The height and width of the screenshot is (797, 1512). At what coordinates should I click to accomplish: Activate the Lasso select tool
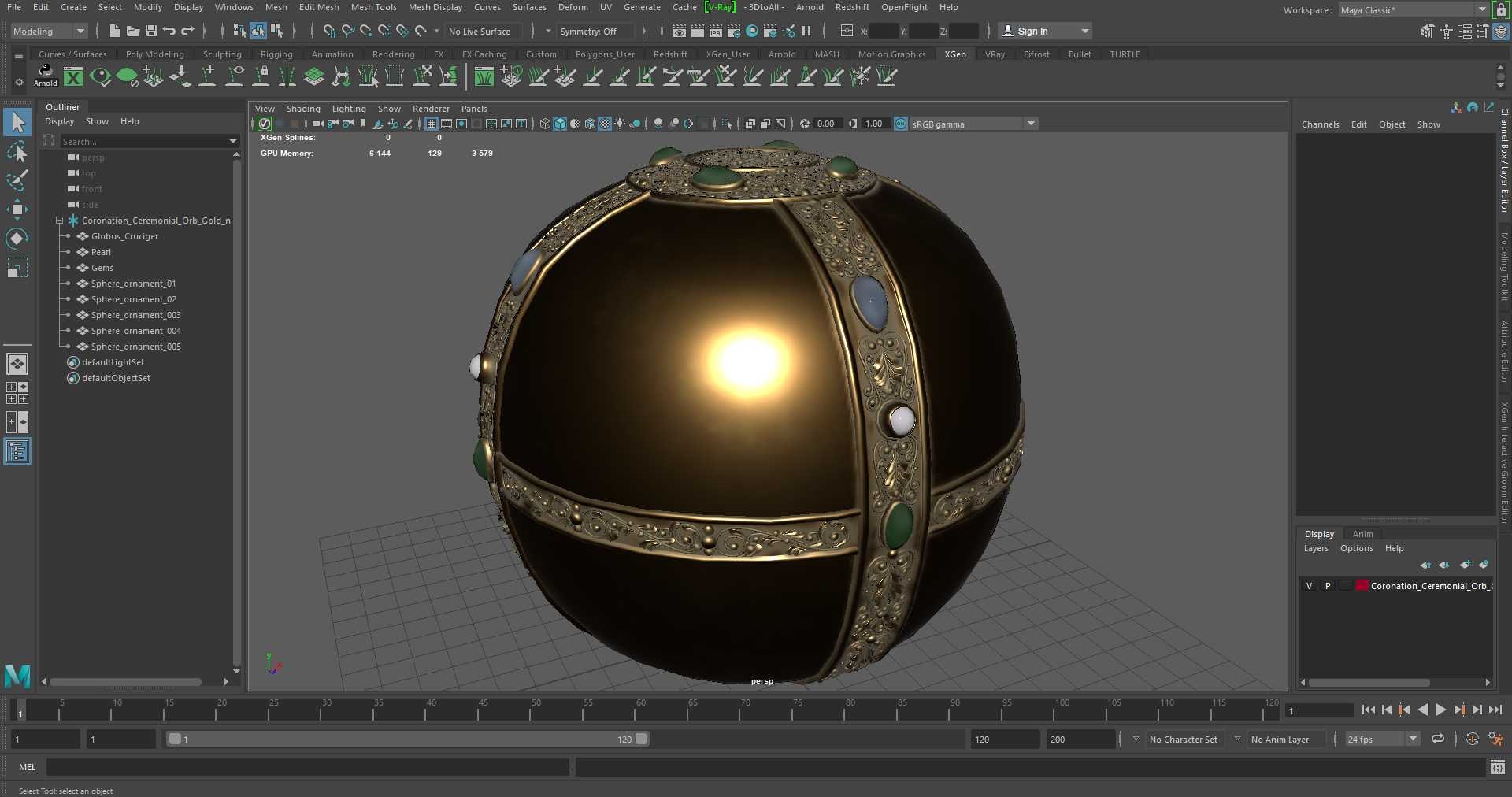coord(17,151)
